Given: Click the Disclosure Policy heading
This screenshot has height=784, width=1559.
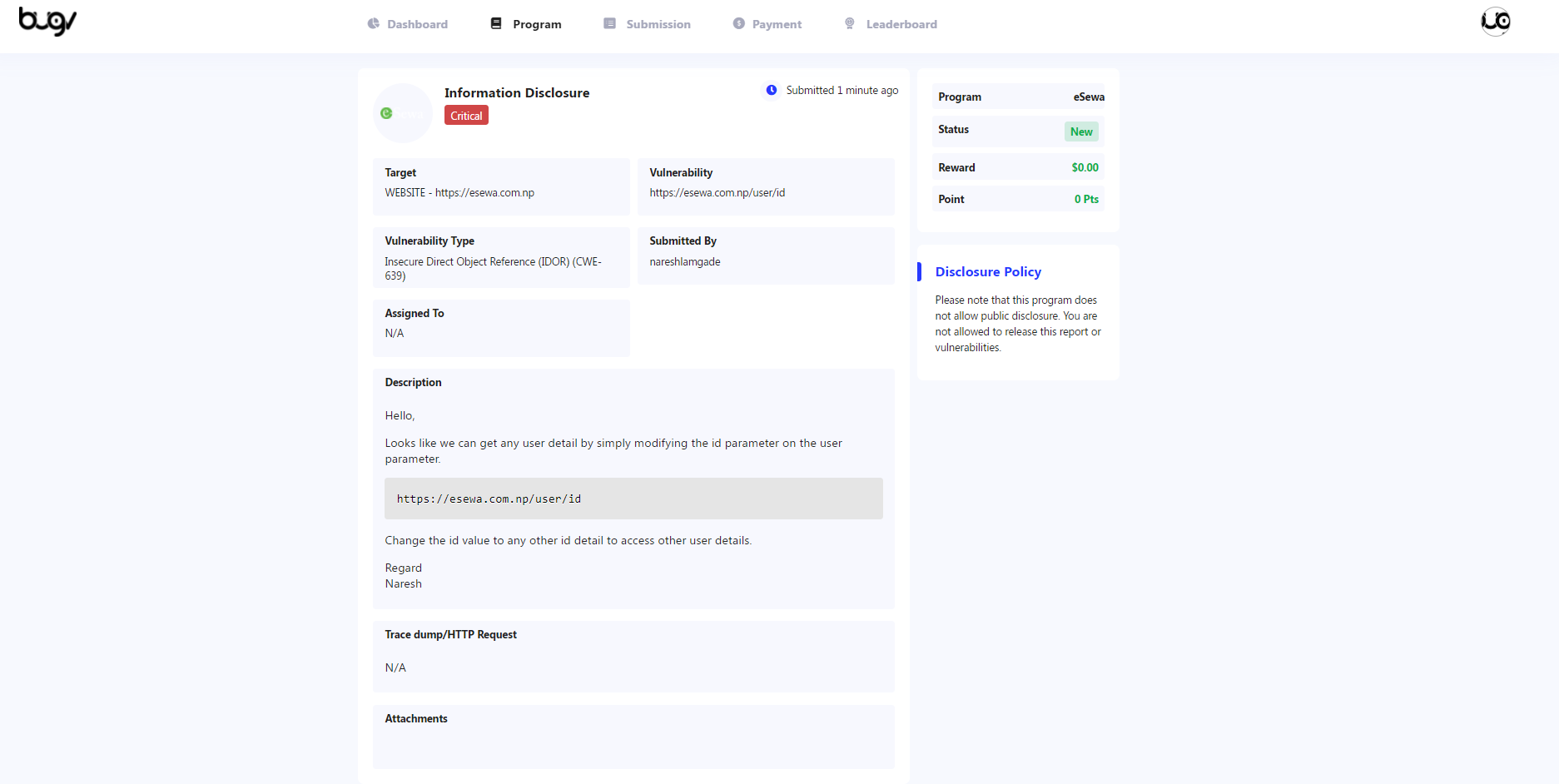Looking at the screenshot, I should tap(988, 272).
